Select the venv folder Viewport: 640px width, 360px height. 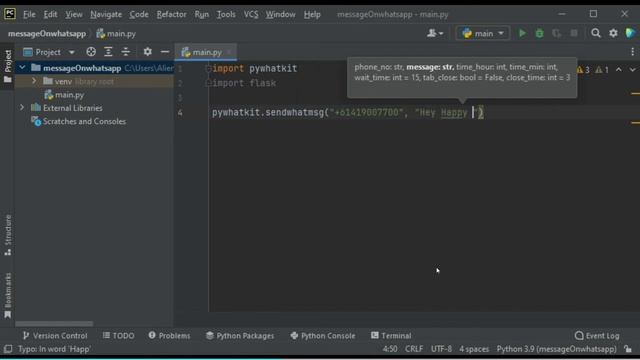point(63,82)
